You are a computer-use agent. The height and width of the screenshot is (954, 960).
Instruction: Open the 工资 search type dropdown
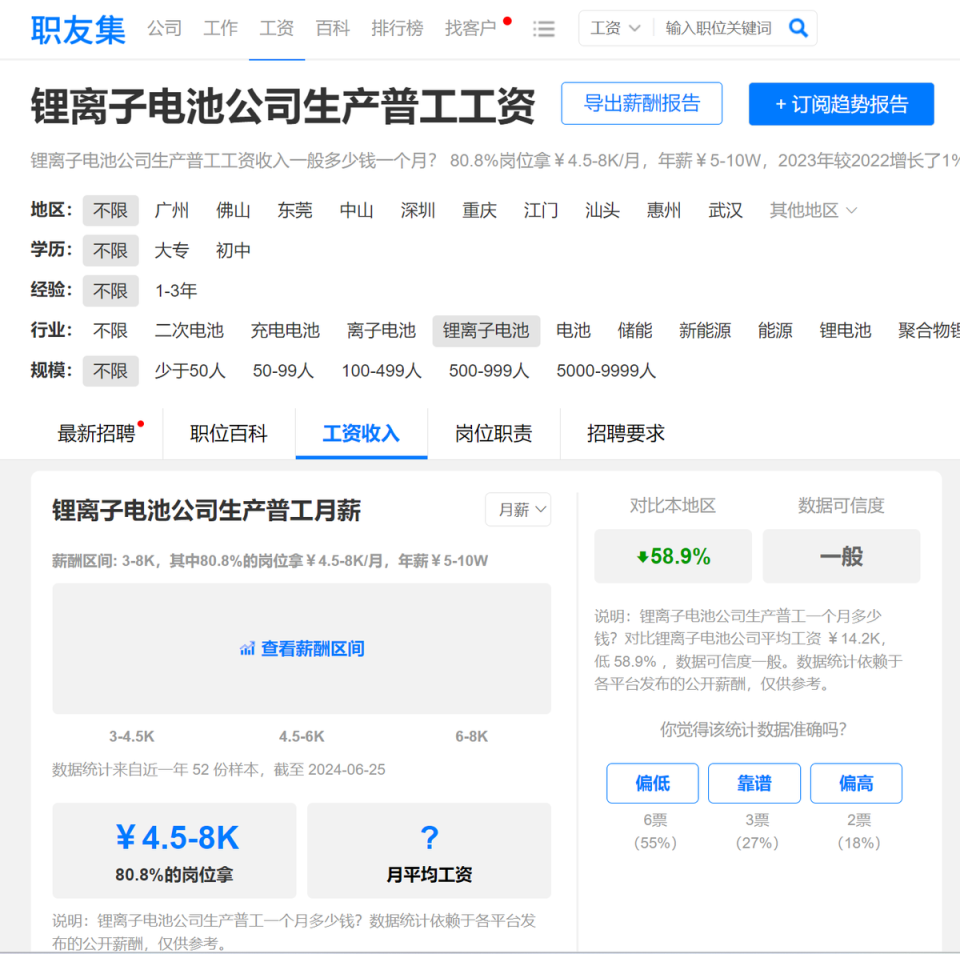point(615,28)
